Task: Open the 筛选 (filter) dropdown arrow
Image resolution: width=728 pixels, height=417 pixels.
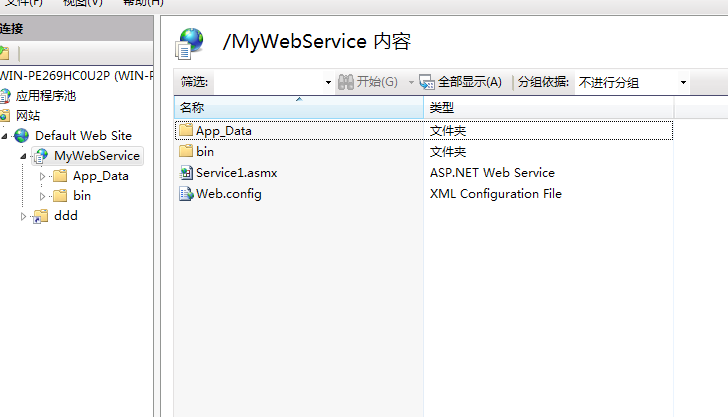Action: tap(328, 82)
